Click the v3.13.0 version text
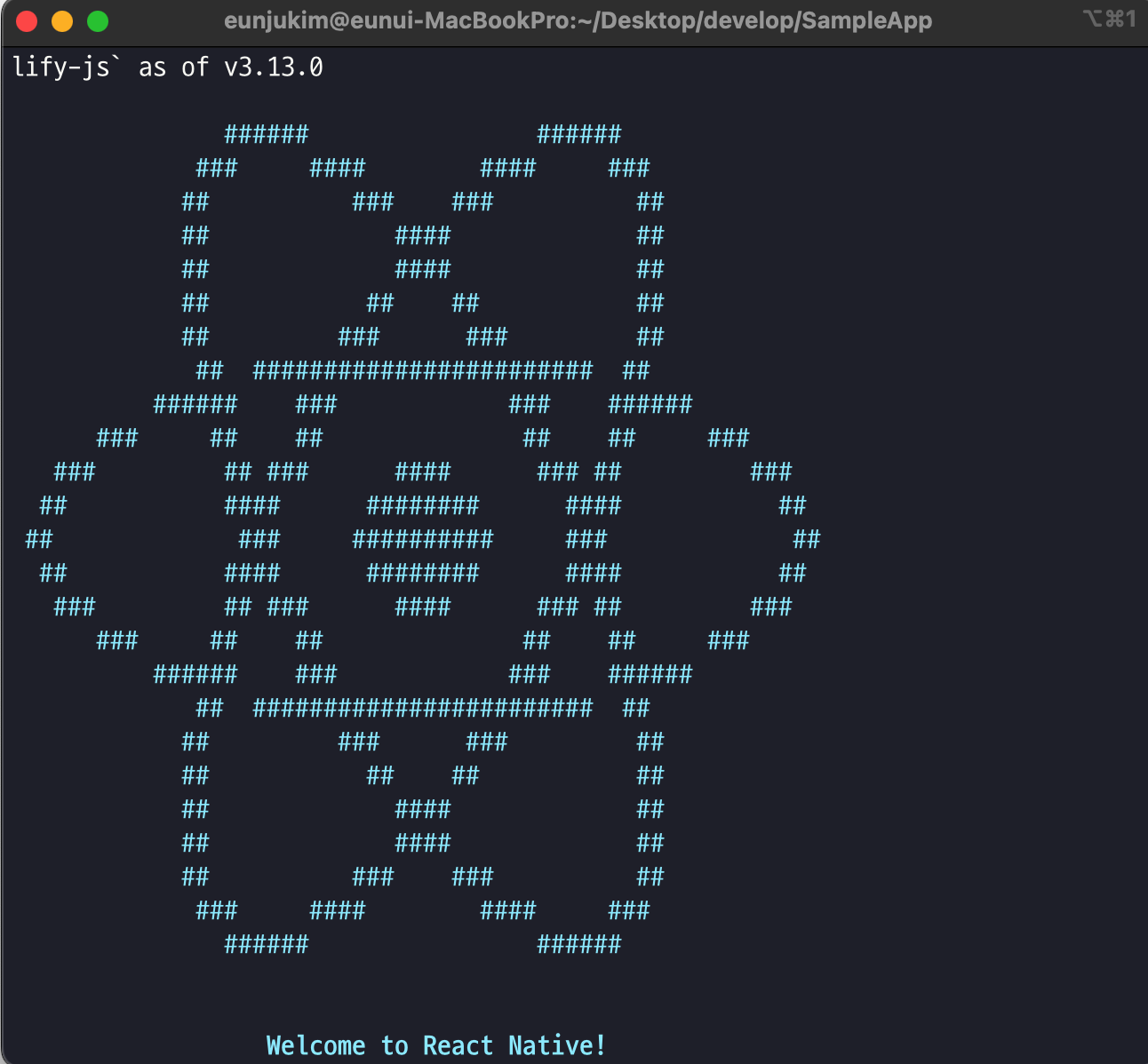Image resolution: width=1148 pixels, height=1064 pixels. tap(274, 67)
